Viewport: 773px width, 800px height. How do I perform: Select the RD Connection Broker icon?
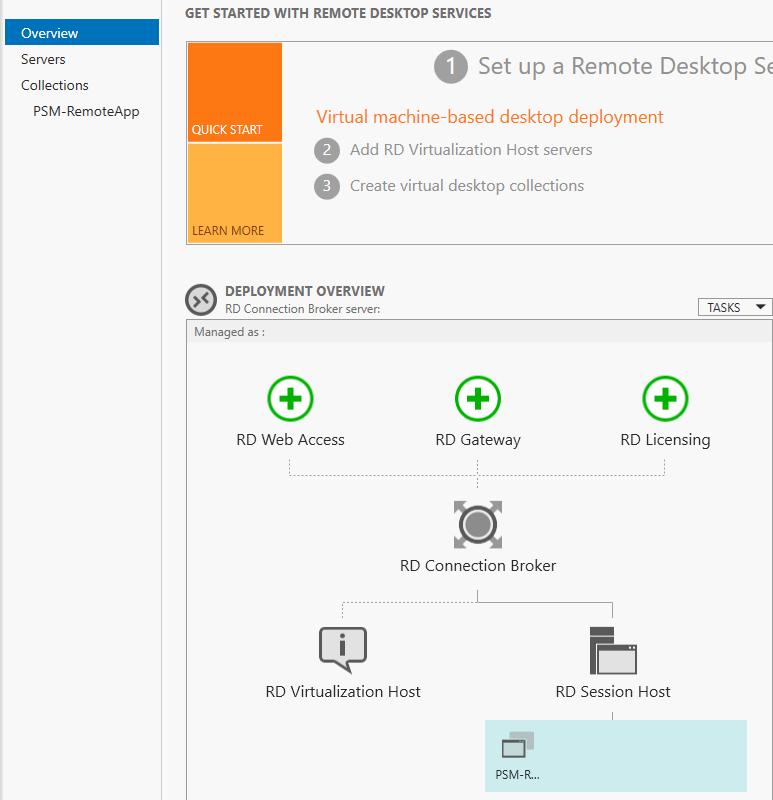pos(478,524)
